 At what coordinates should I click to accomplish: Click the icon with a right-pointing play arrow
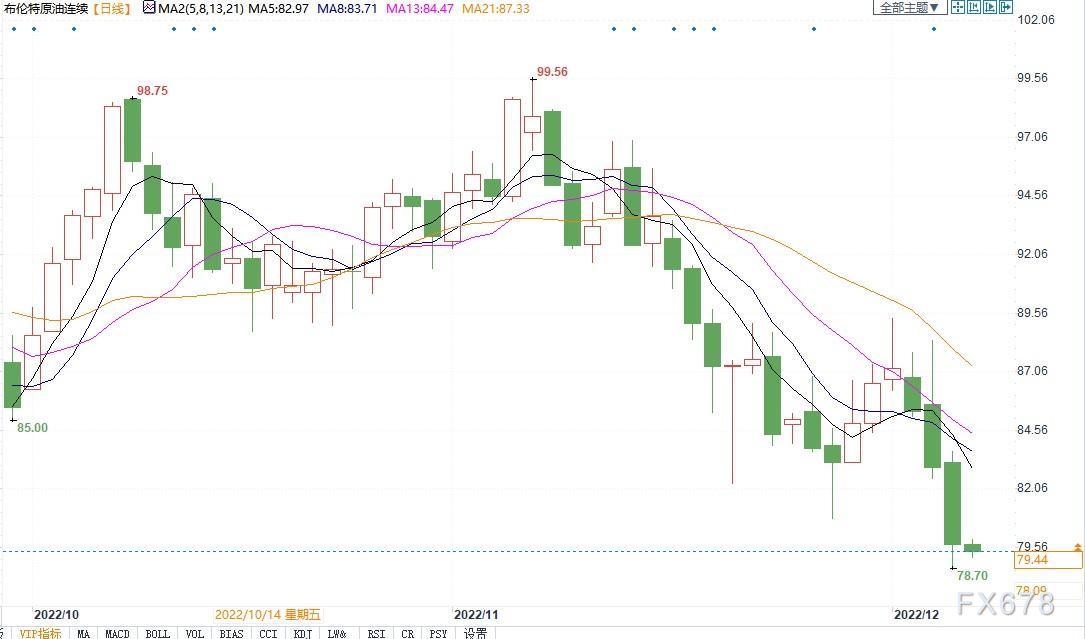[990, 8]
